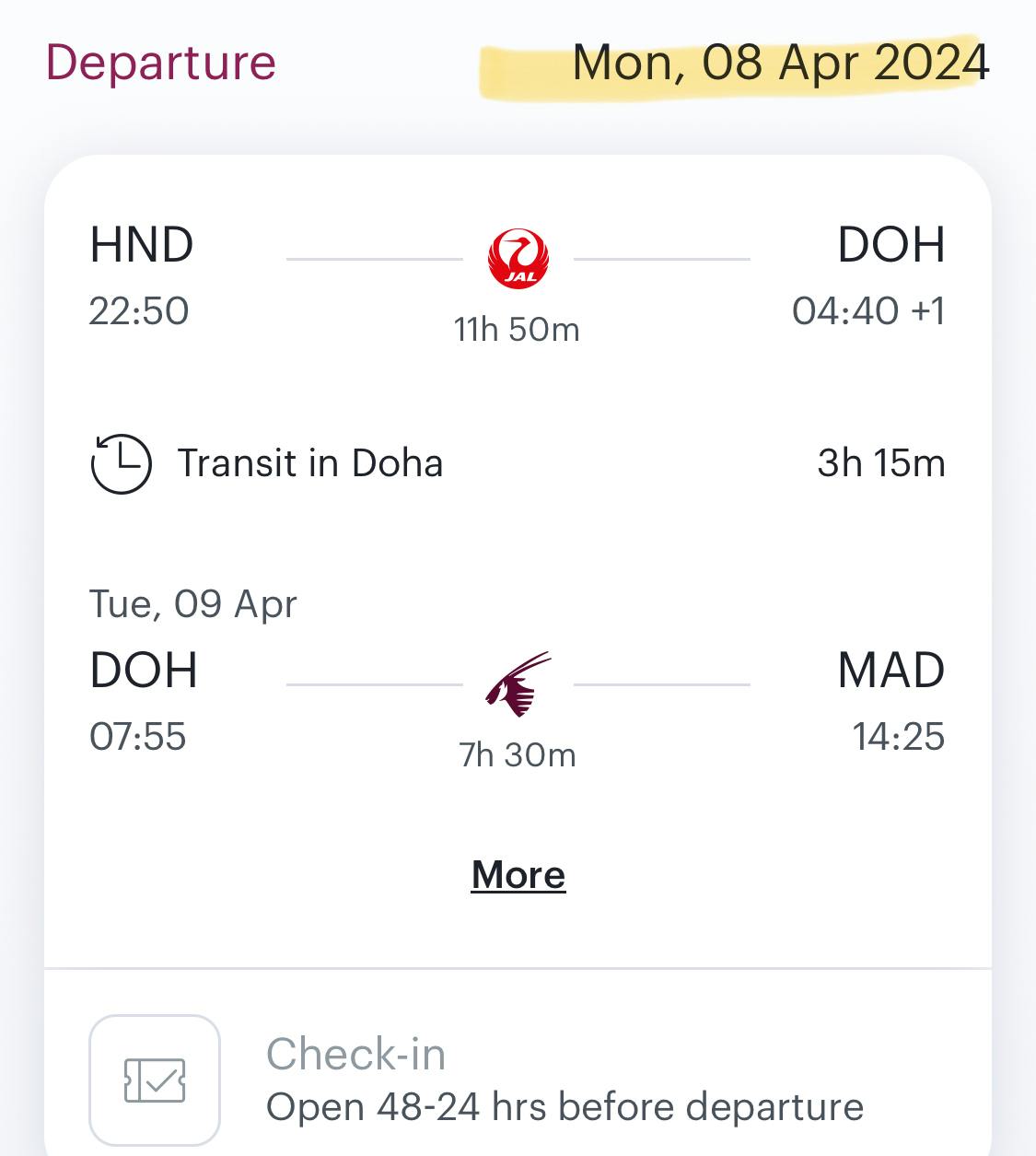This screenshot has height=1156, width=1036.
Task: Tap the 14:25 Madrid arrival time
Action: pos(898,737)
